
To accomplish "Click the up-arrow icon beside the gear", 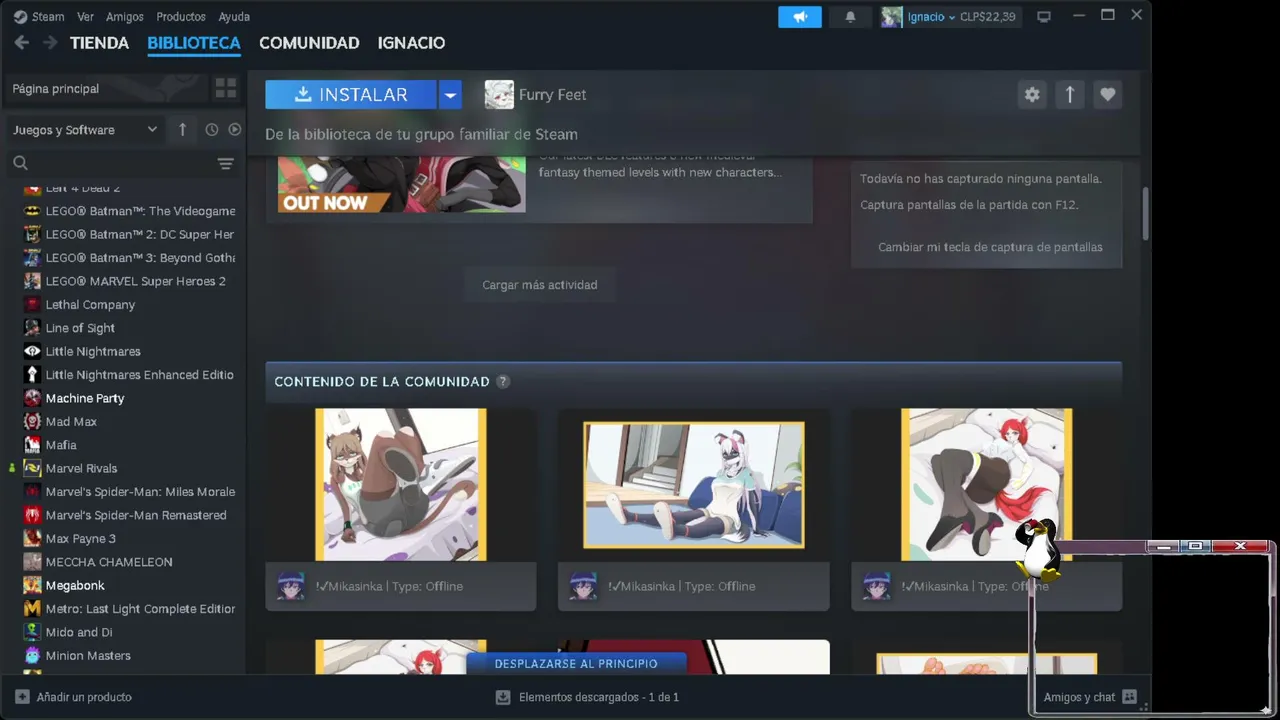I will click(x=1070, y=94).
